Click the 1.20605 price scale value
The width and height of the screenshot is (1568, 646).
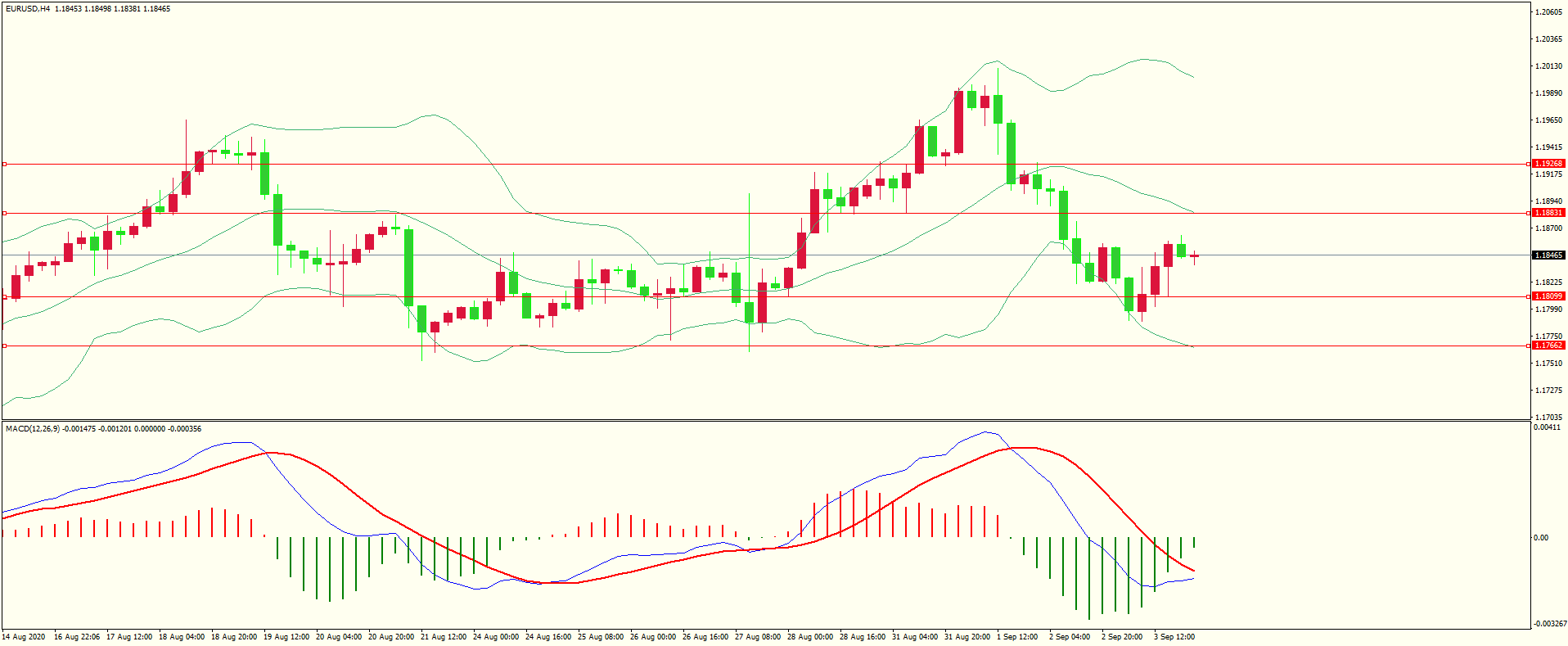point(1548,12)
